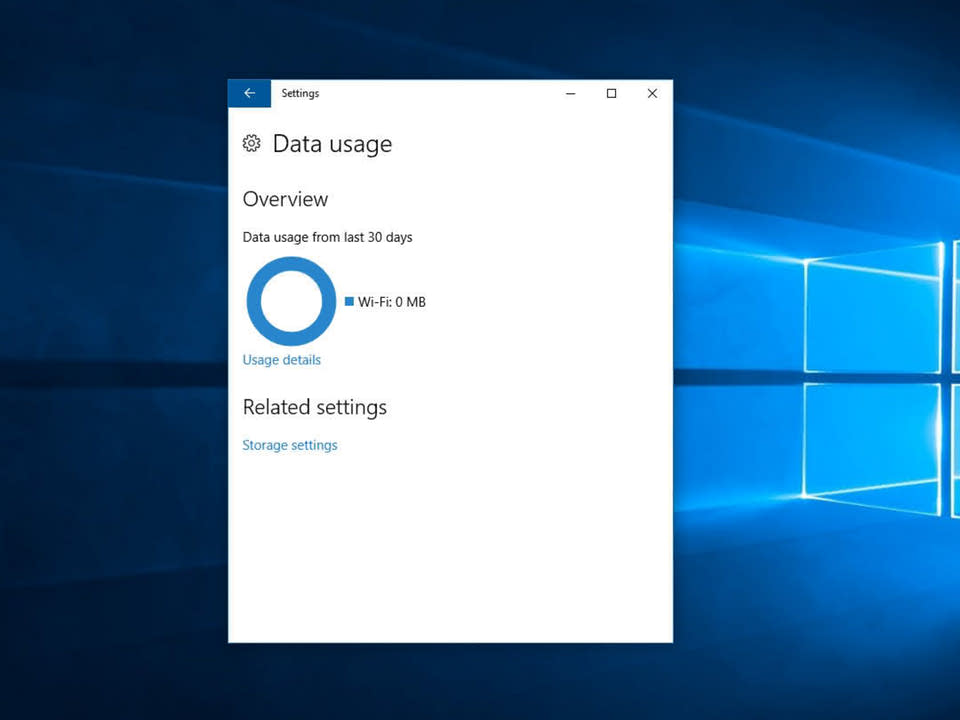Click the gear icon beside Data usage
The image size is (960, 720).
(x=251, y=143)
